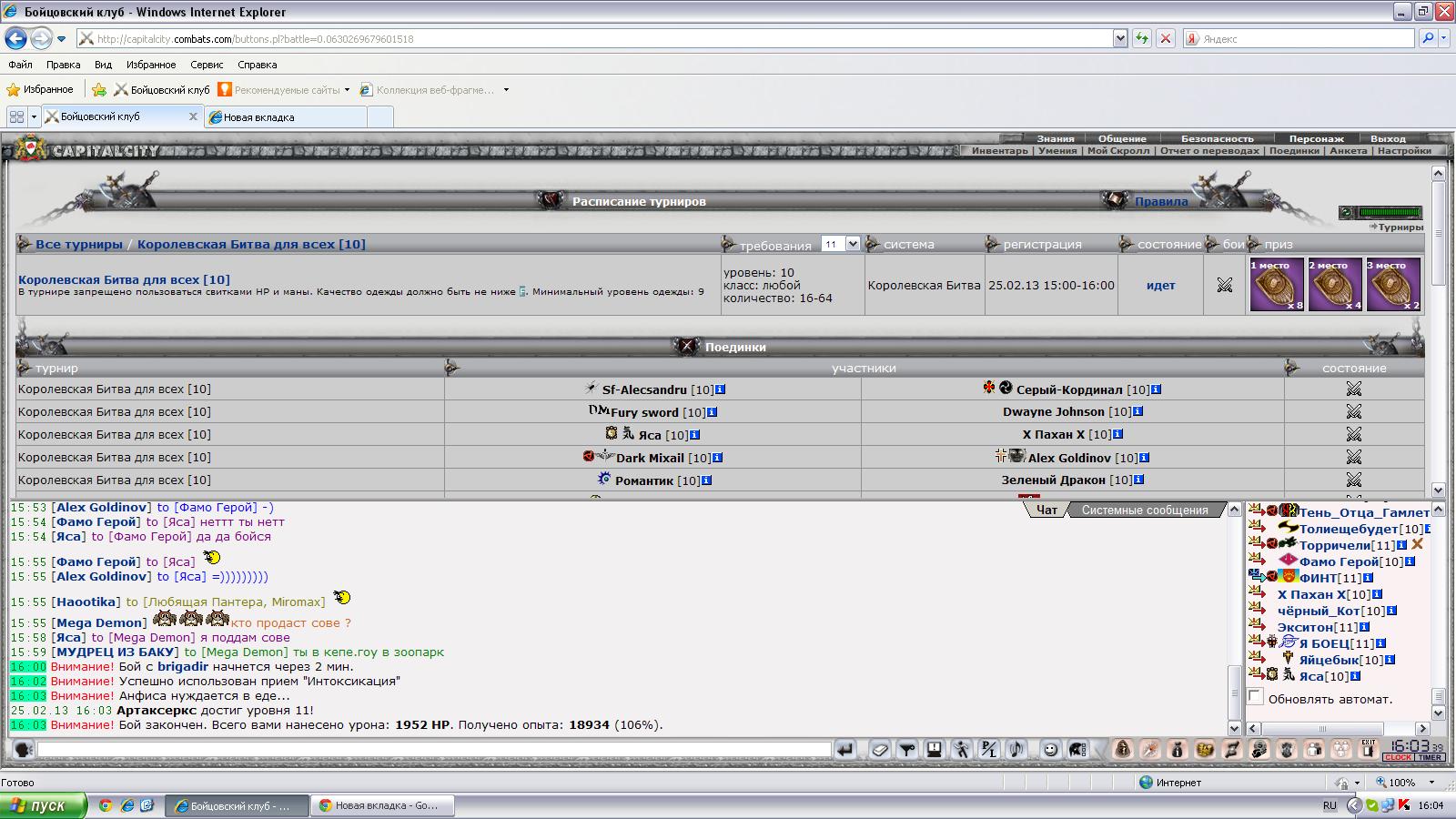
Task: Click the P/L translit icon
Action: click(x=988, y=749)
